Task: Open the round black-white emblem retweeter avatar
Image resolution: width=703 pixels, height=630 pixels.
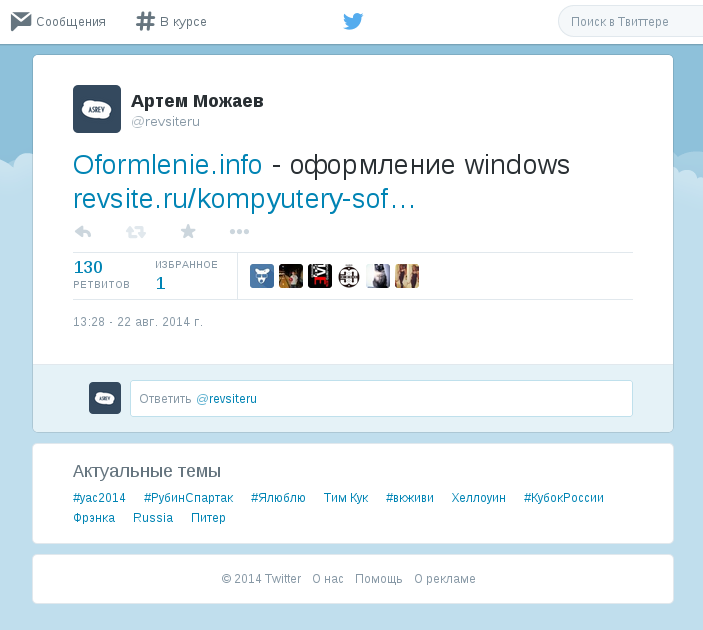Action: [x=349, y=276]
